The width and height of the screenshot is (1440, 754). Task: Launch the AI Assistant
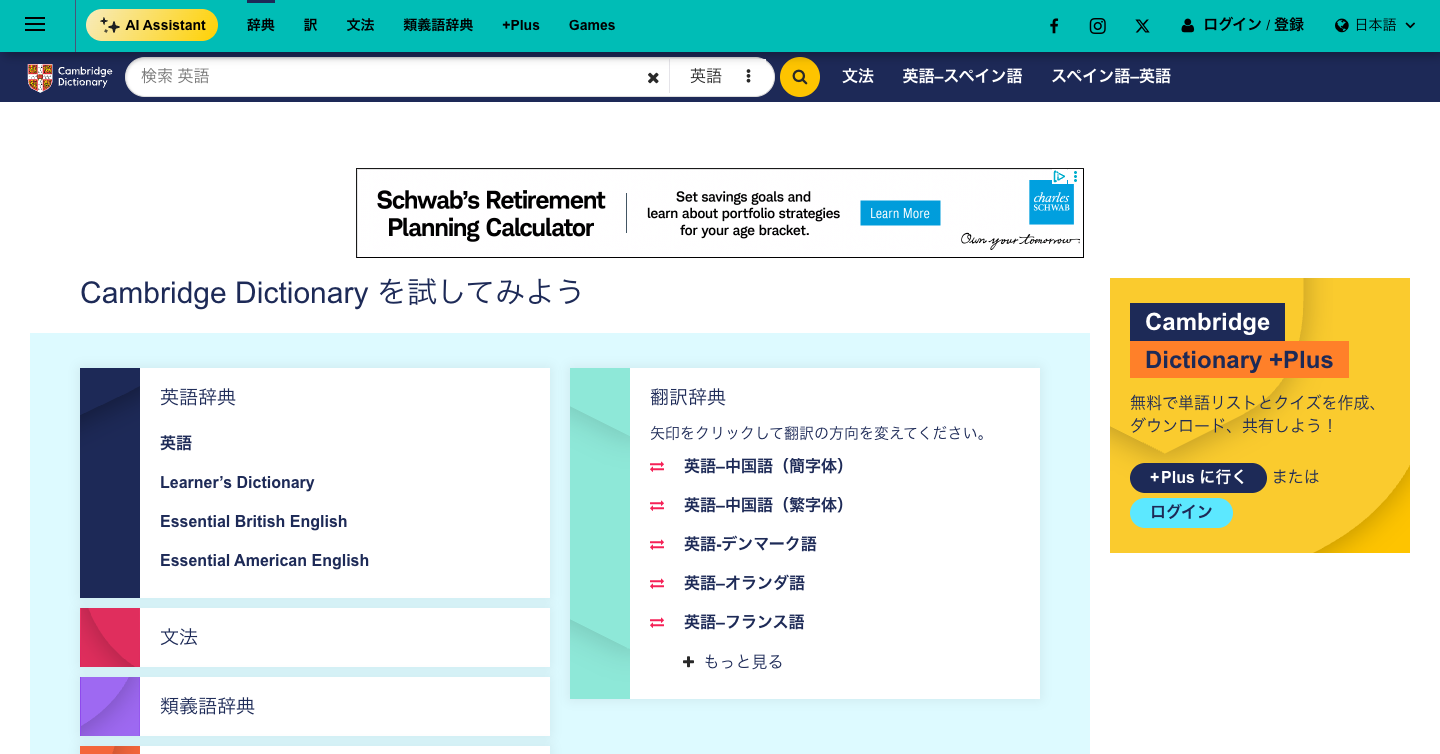coord(152,25)
